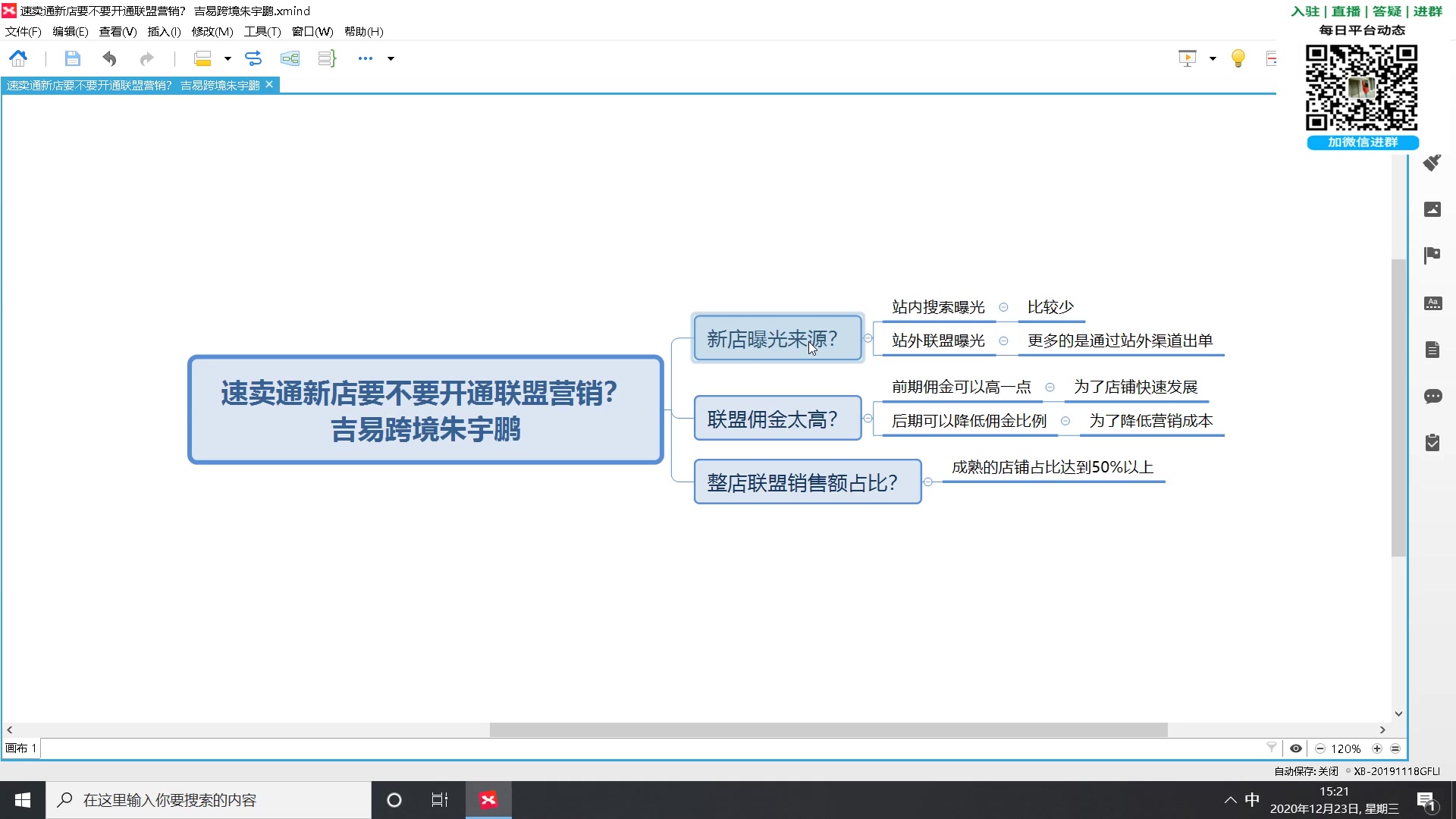
Task: Open the 文件(F) menu
Action: (24, 31)
